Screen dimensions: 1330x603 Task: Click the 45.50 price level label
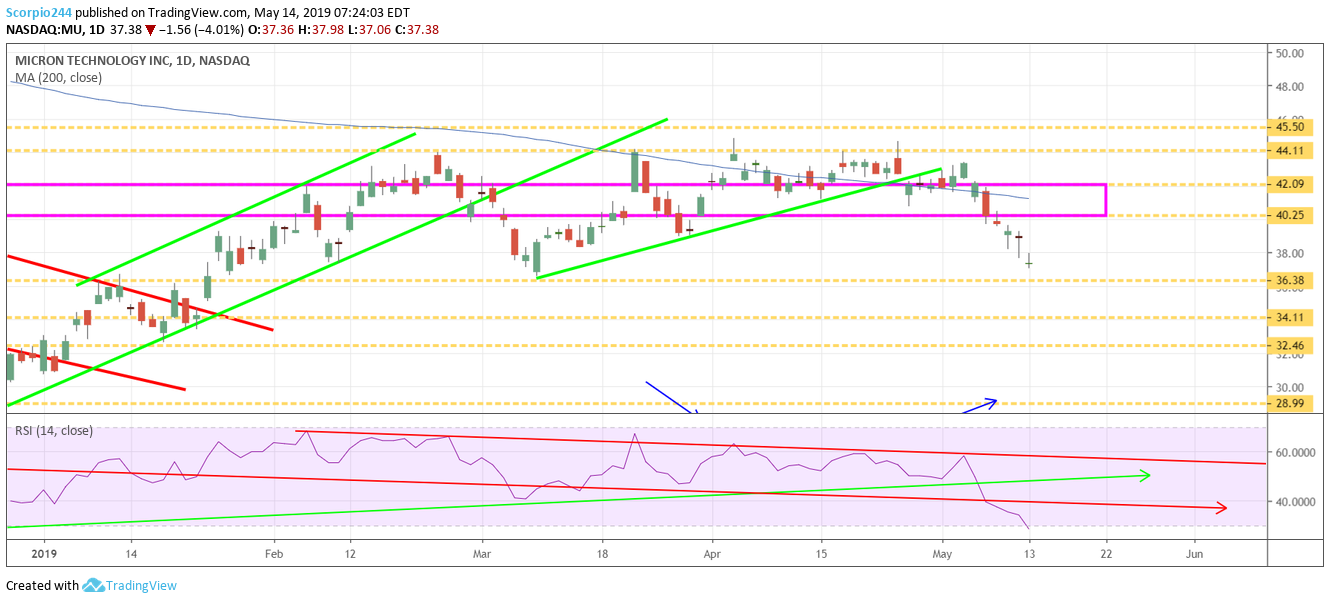point(1290,127)
